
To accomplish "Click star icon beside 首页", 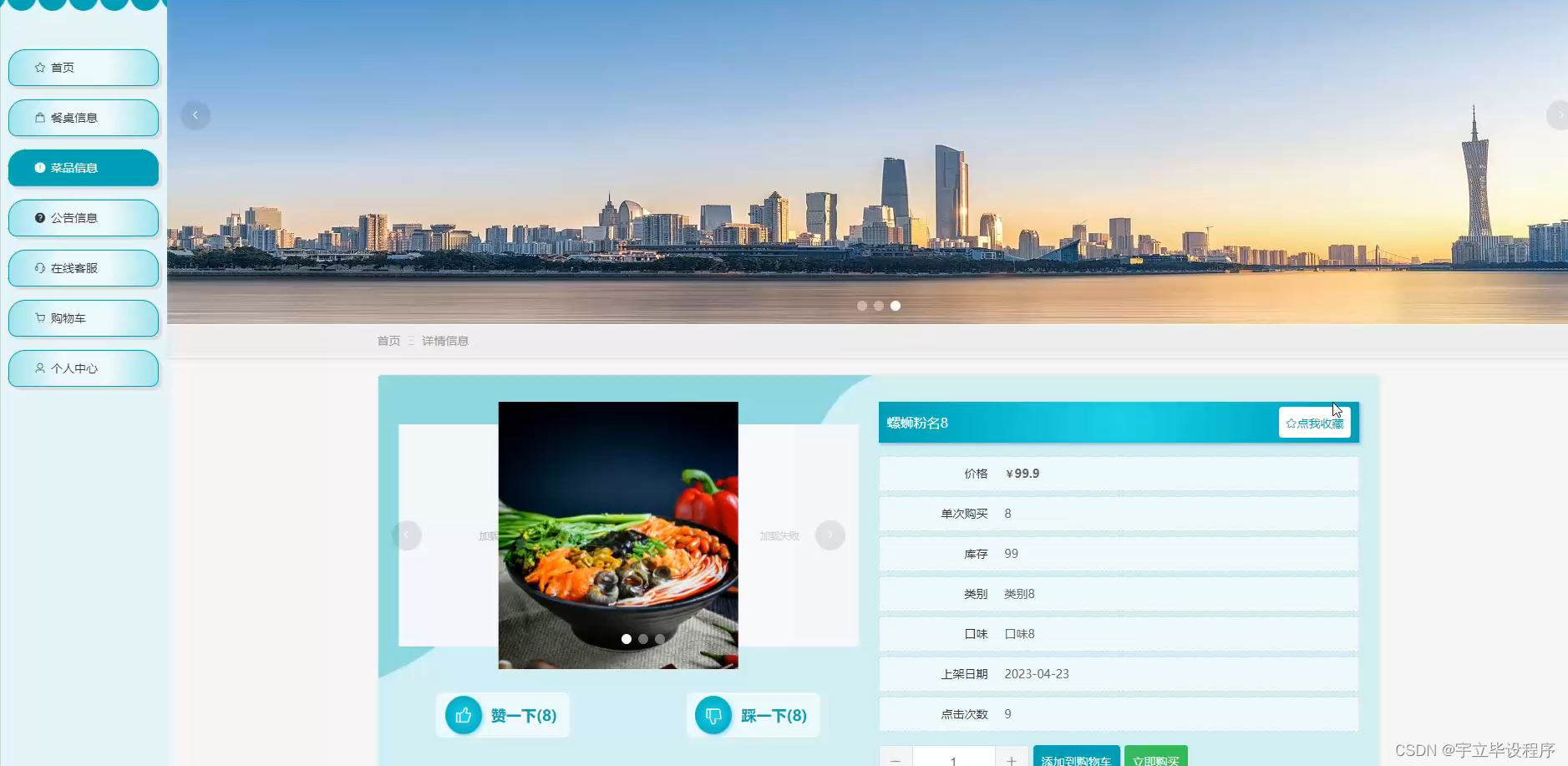I will click(x=40, y=68).
